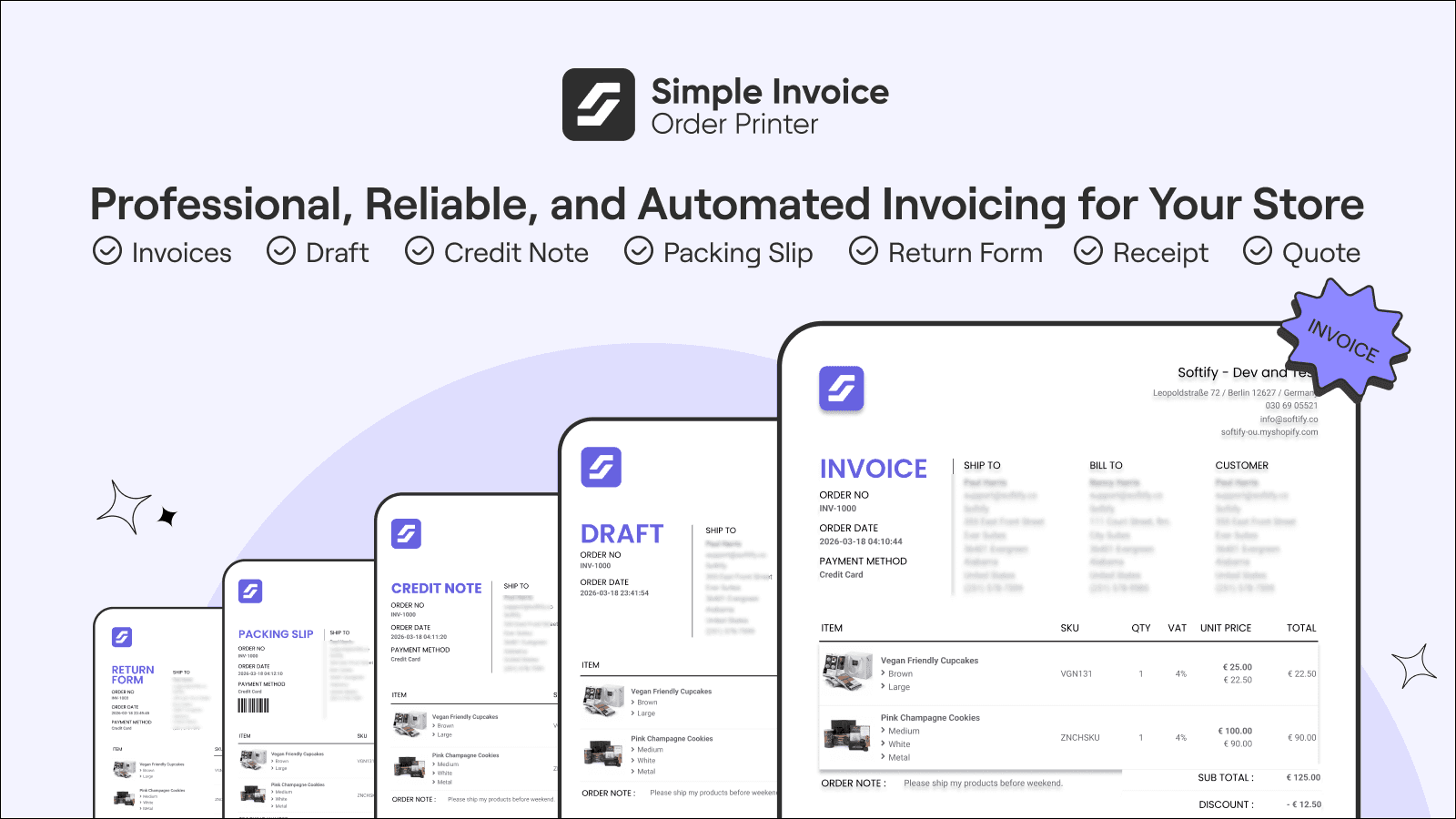Click the phone number '030 69 05521'
Screen dimensions: 1456x819
(x=1291, y=406)
